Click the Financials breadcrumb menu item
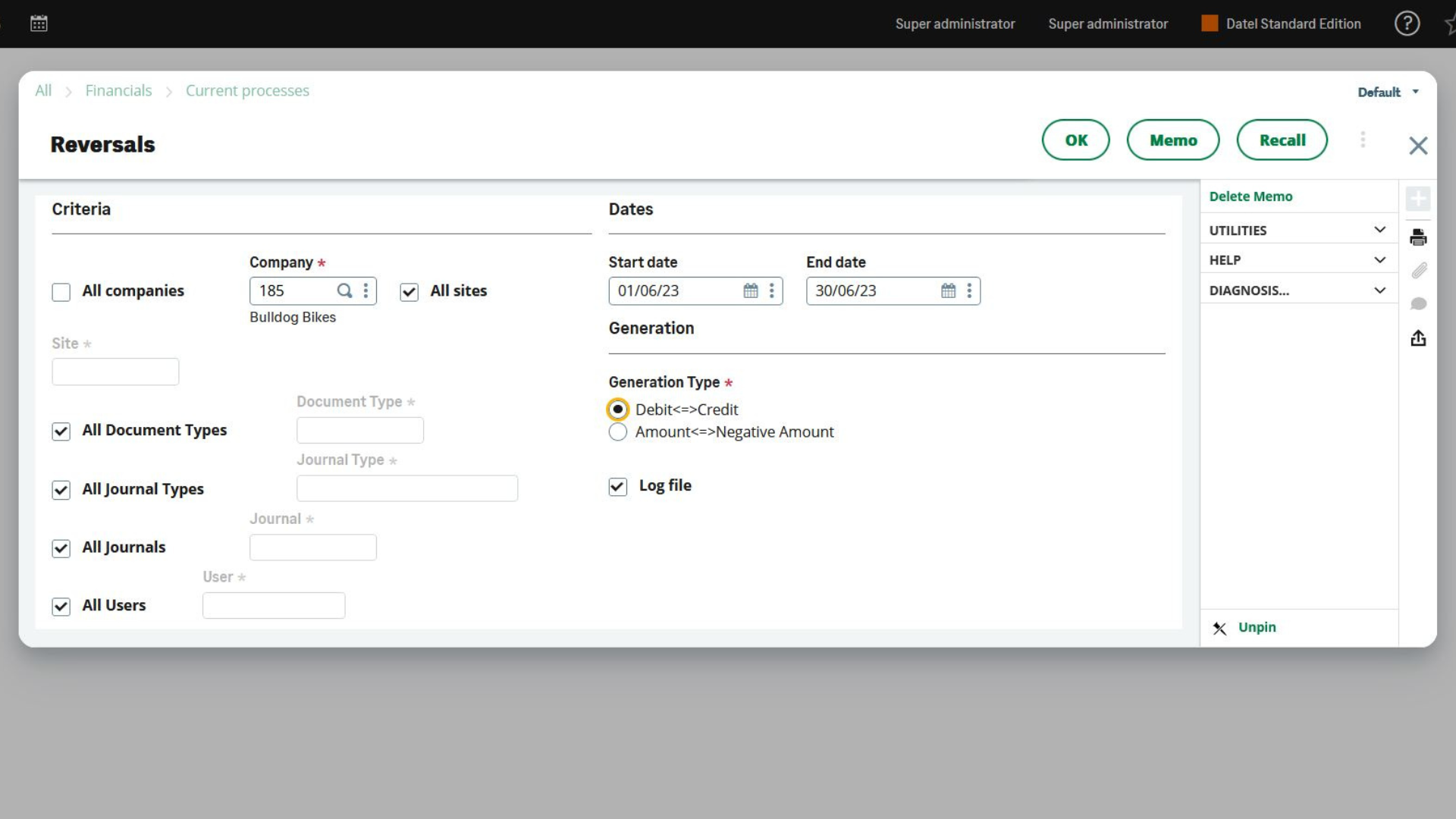Image resolution: width=1456 pixels, height=819 pixels. (118, 89)
